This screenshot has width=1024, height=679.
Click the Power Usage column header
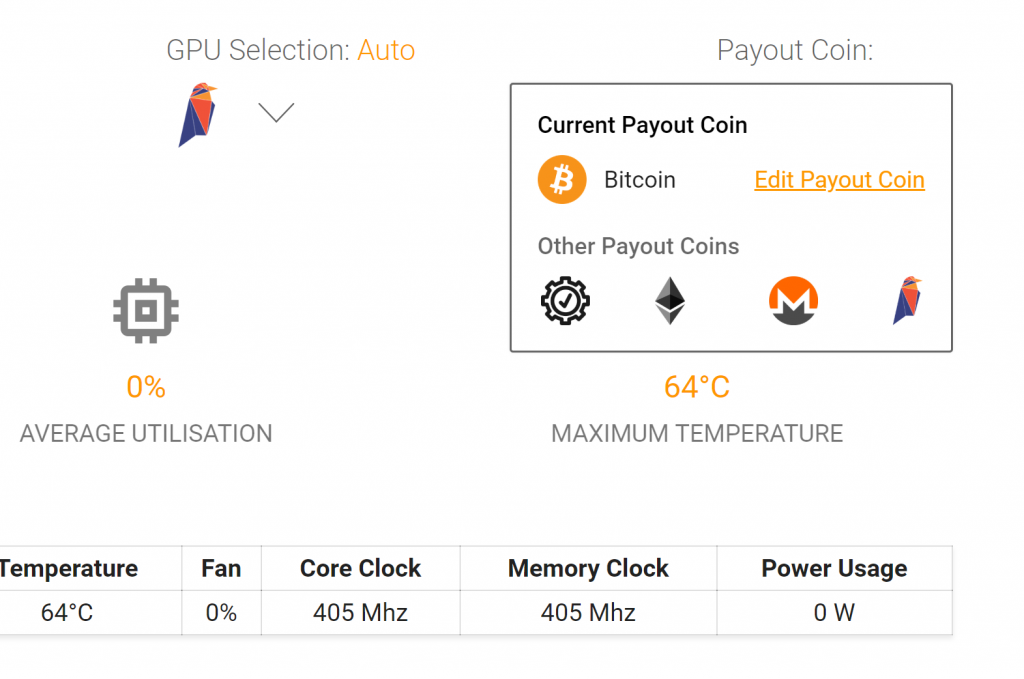(x=834, y=568)
